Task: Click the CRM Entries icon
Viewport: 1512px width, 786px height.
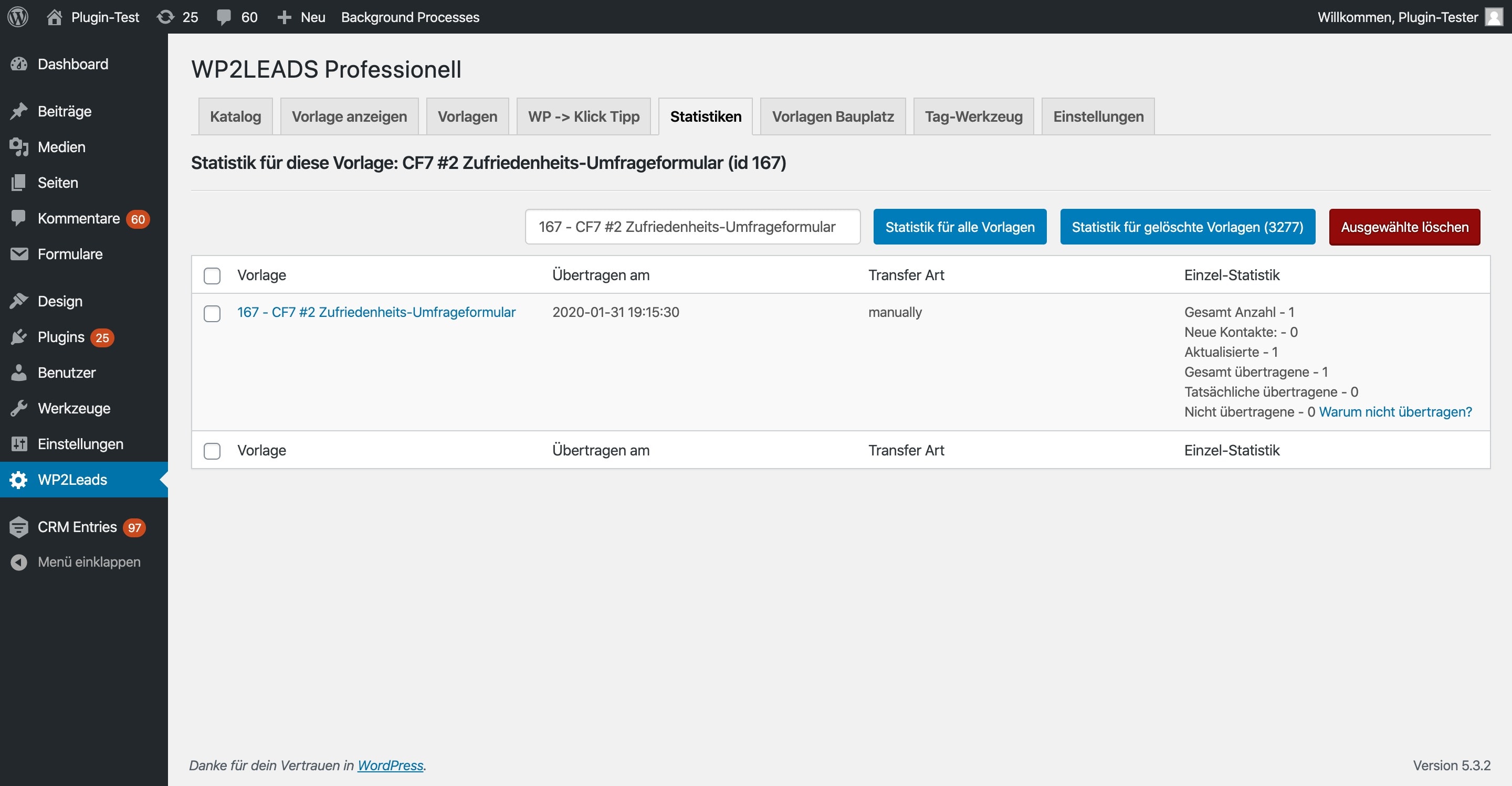Action: tap(19, 527)
